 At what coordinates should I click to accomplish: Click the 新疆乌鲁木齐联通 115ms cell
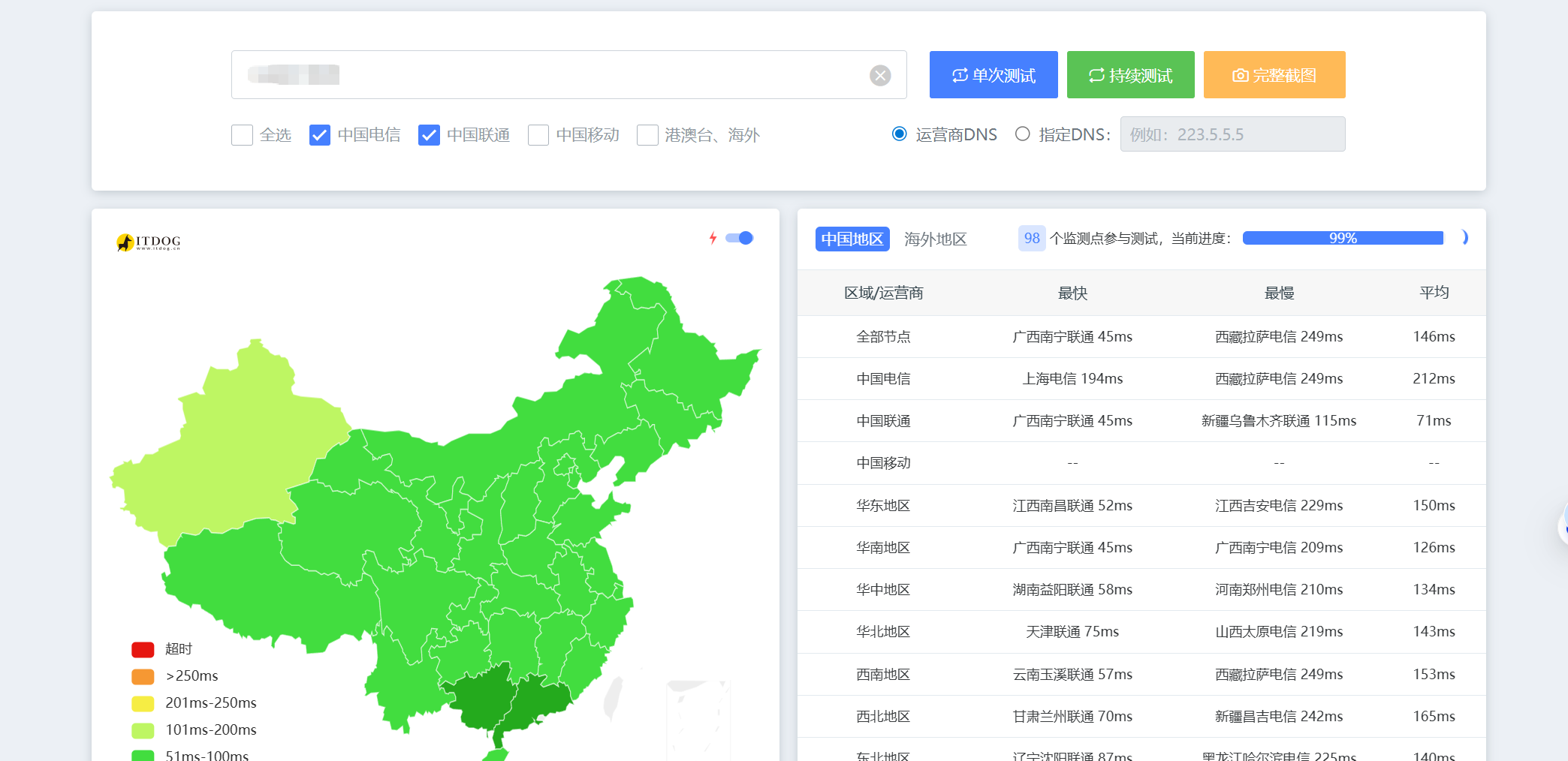point(1279,421)
